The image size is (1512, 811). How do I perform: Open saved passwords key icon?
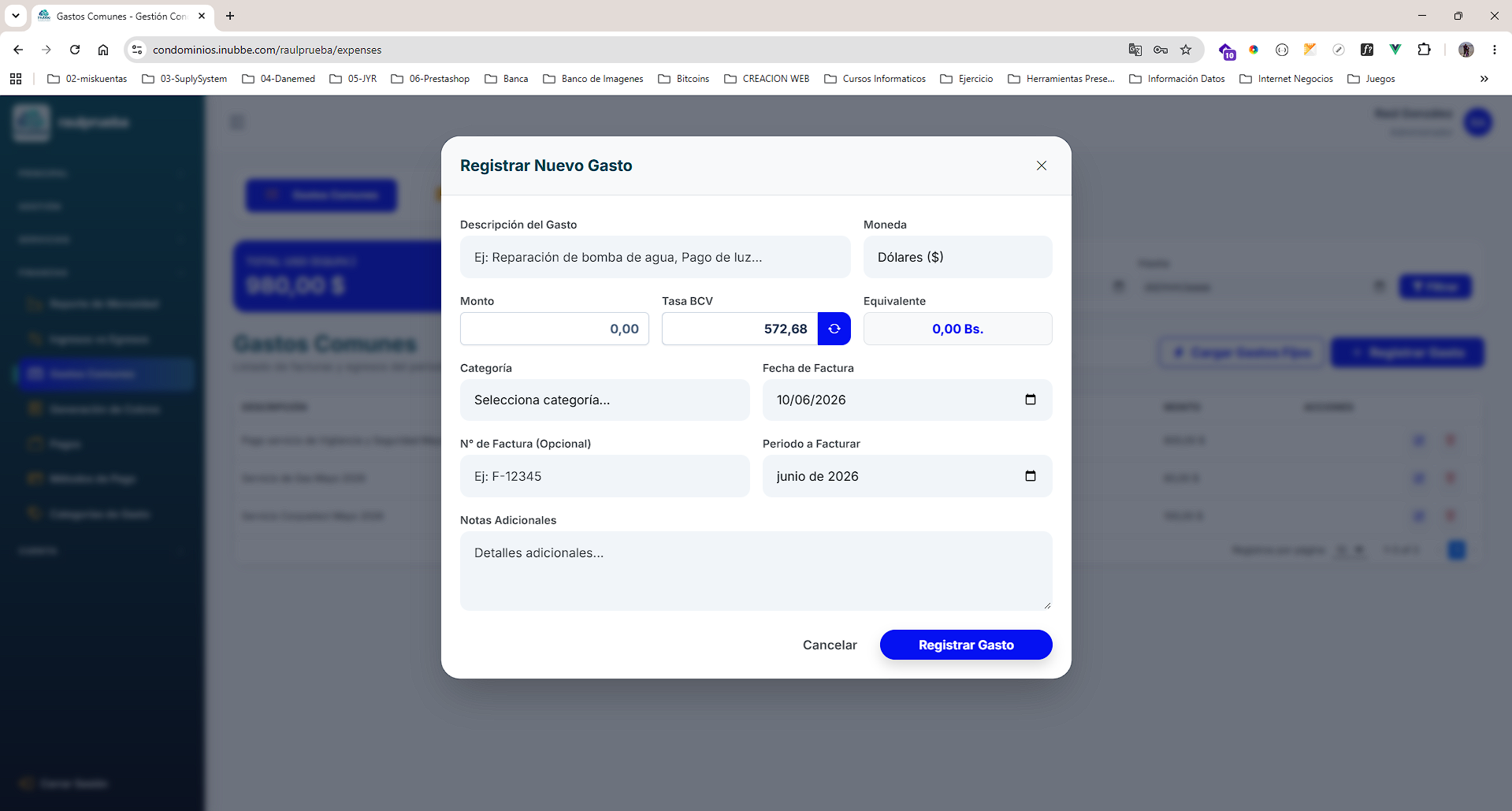(1161, 50)
